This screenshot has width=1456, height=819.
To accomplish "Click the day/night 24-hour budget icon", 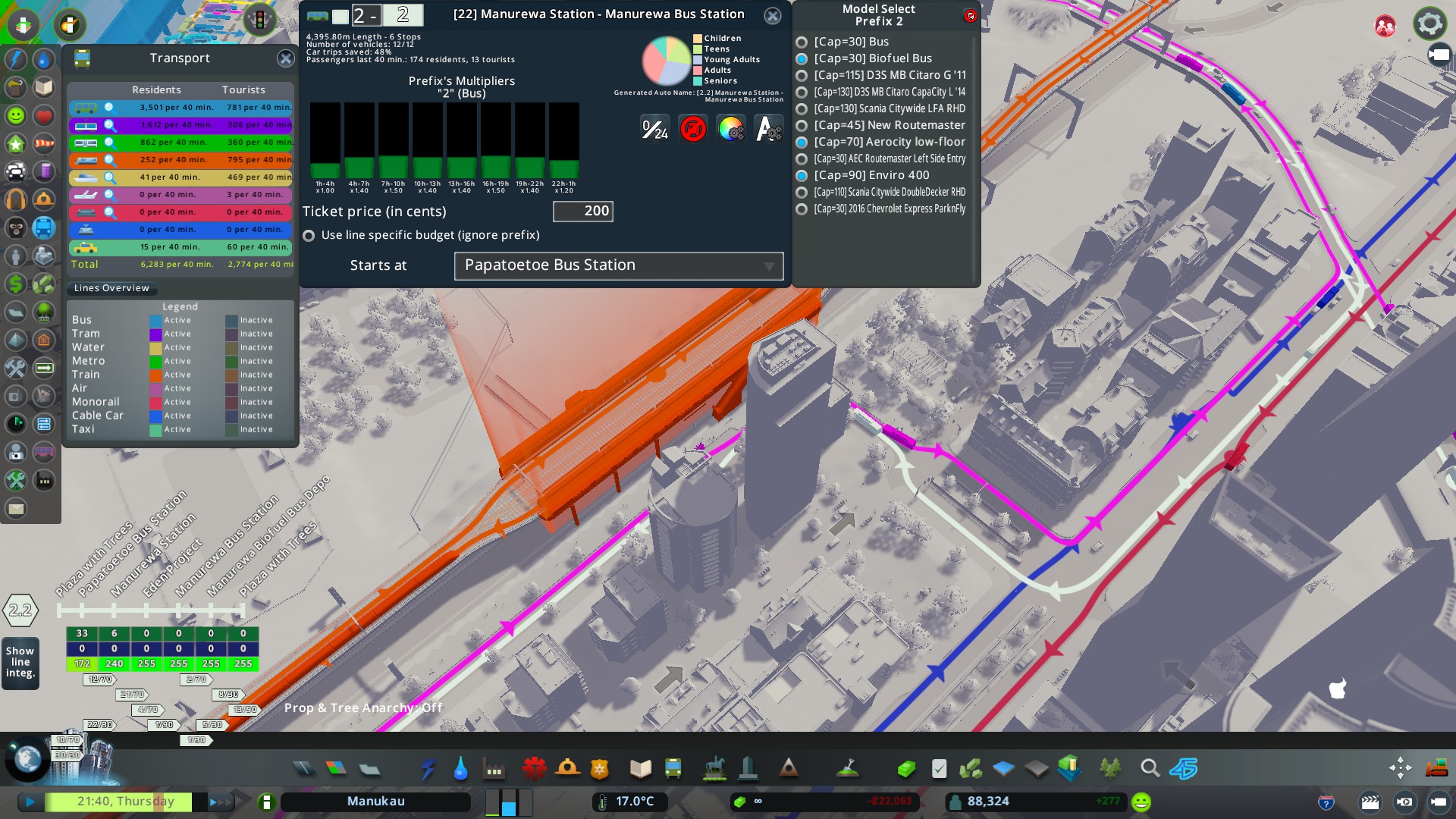I will tap(654, 129).
